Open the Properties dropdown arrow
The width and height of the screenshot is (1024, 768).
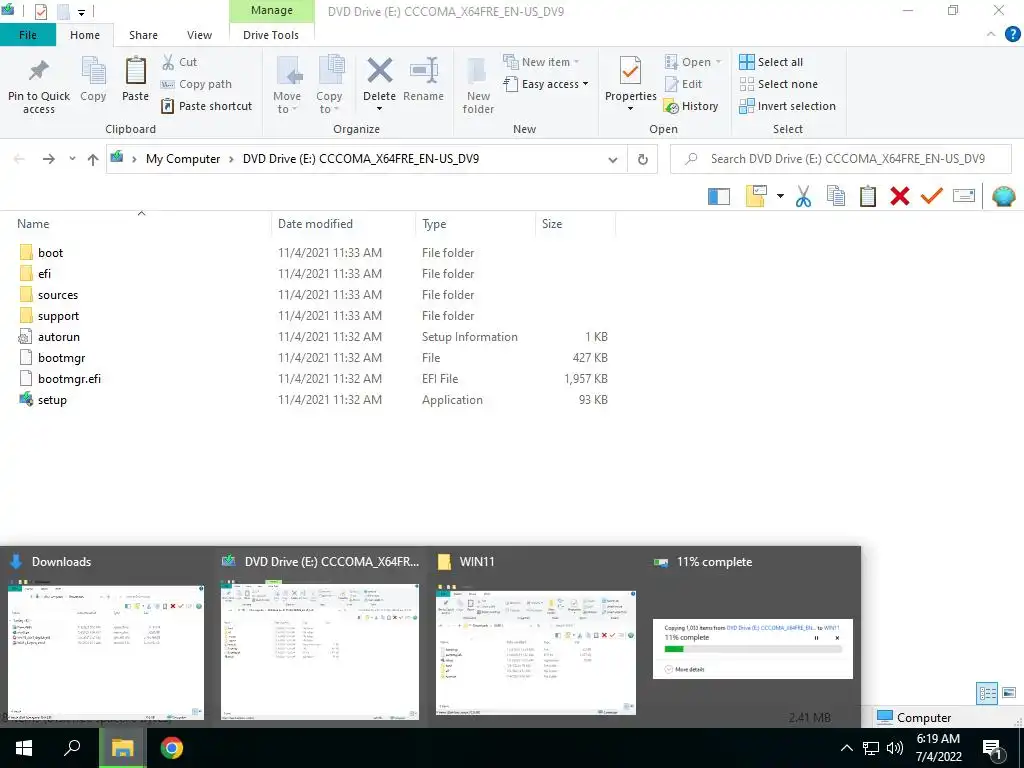point(630,109)
